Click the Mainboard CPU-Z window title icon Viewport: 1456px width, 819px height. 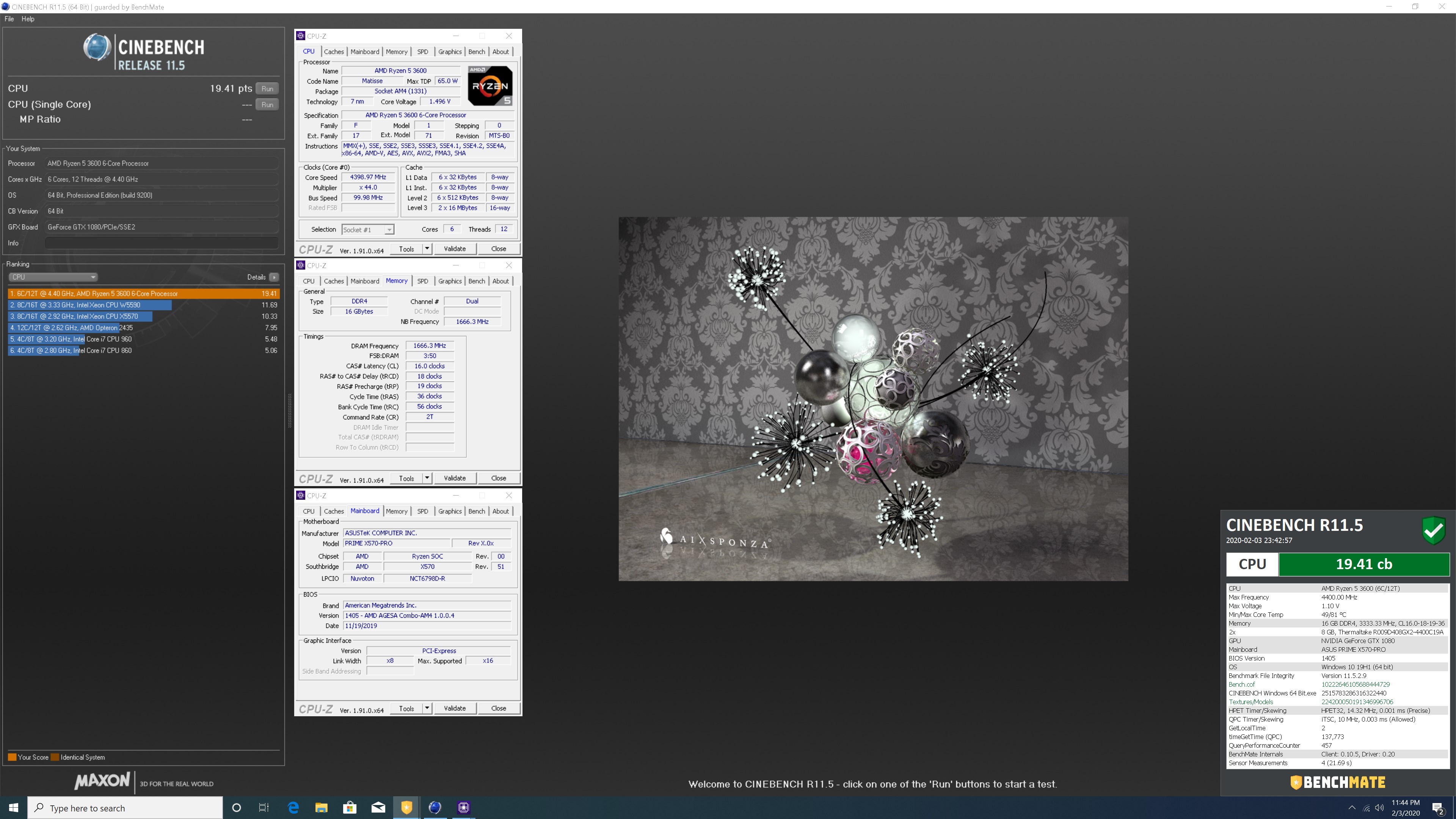[x=301, y=495]
